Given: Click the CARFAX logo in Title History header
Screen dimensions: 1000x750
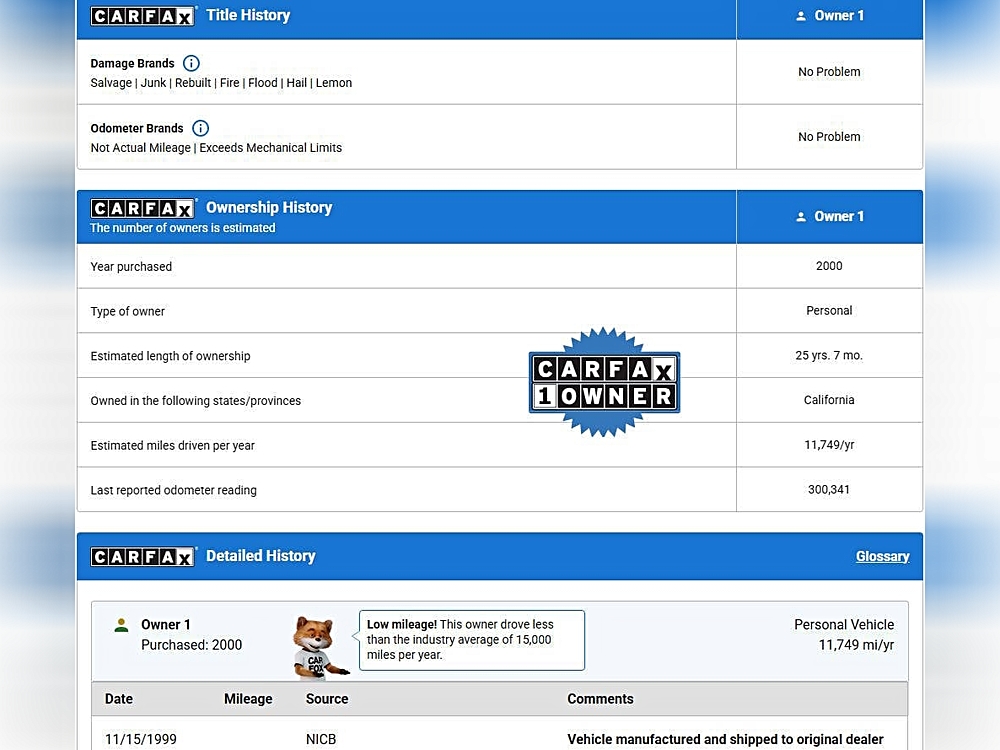Looking at the screenshot, I should [143, 16].
